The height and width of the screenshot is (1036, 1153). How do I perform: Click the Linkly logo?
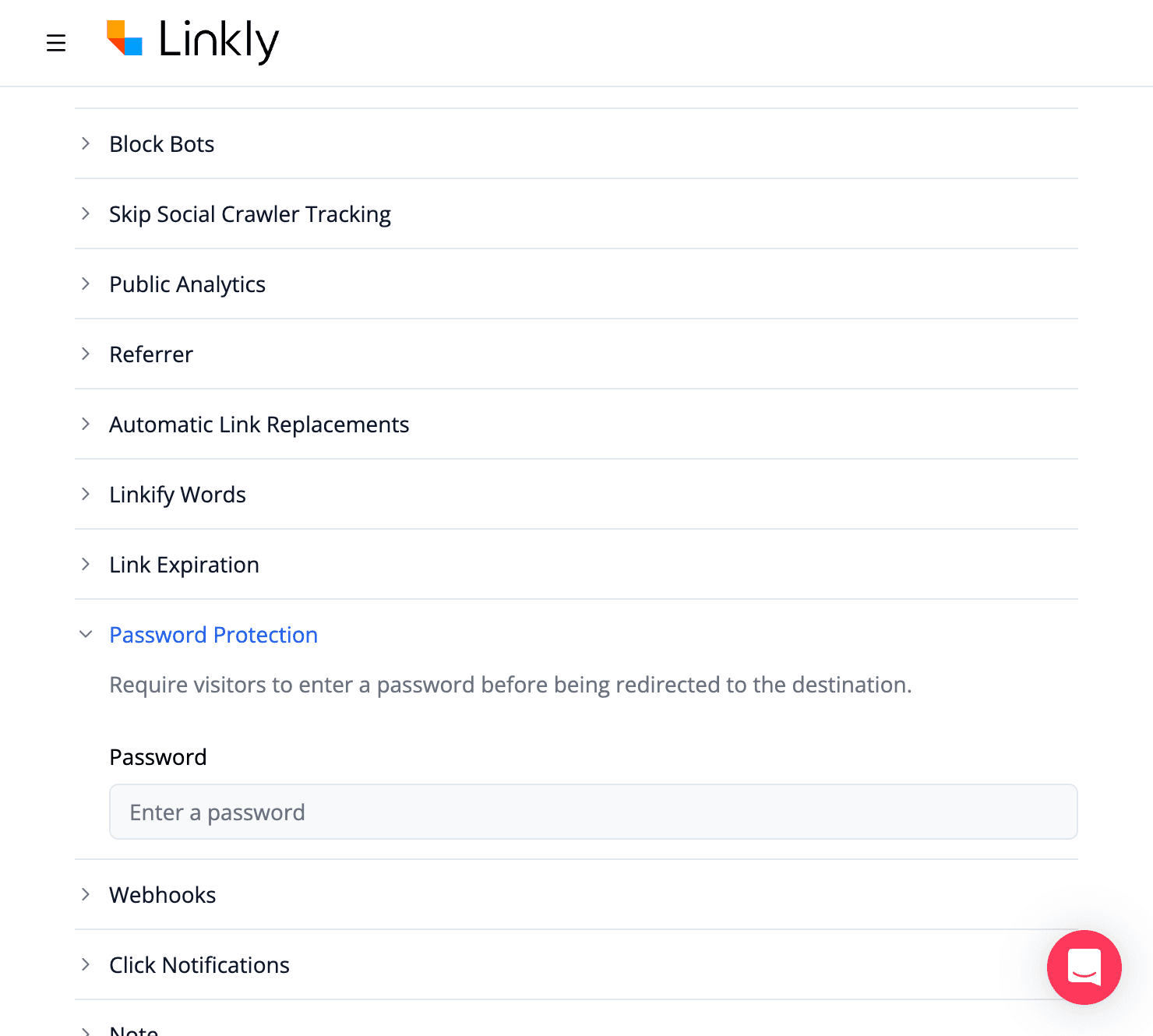point(192,41)
